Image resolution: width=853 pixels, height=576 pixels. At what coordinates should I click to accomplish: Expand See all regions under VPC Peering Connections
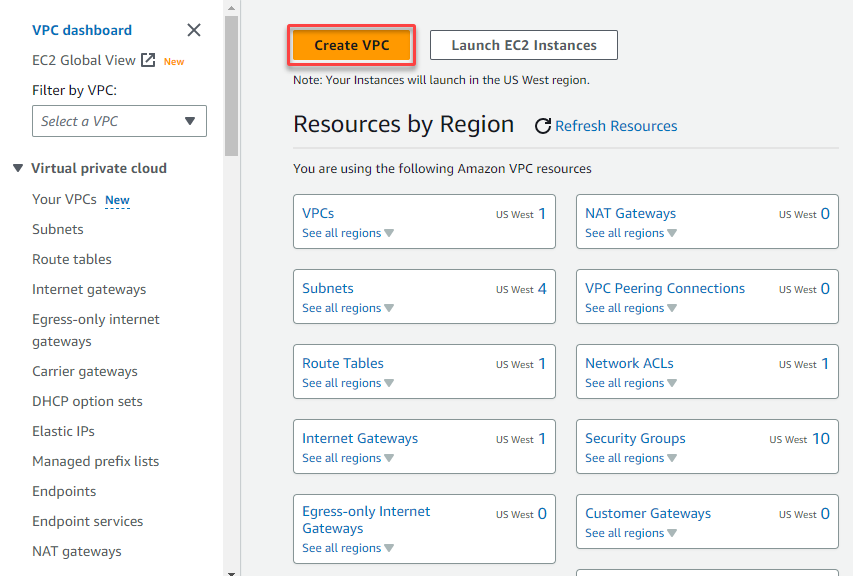(x=631, y=308)
